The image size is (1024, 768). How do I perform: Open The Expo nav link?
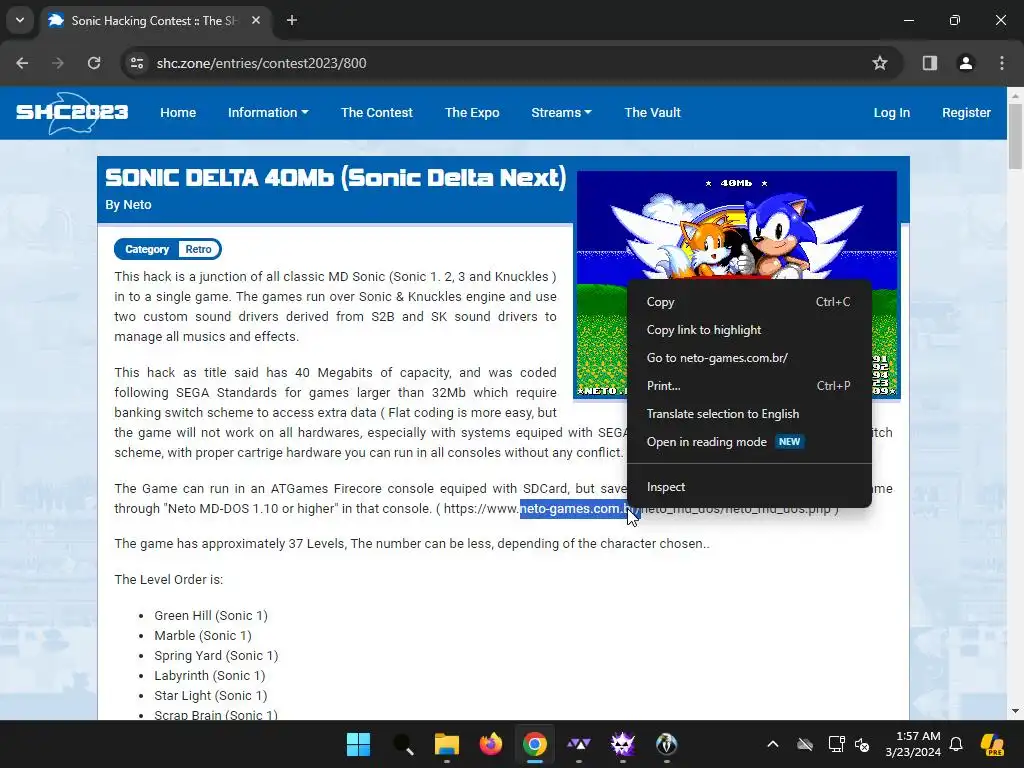(472, 112)
